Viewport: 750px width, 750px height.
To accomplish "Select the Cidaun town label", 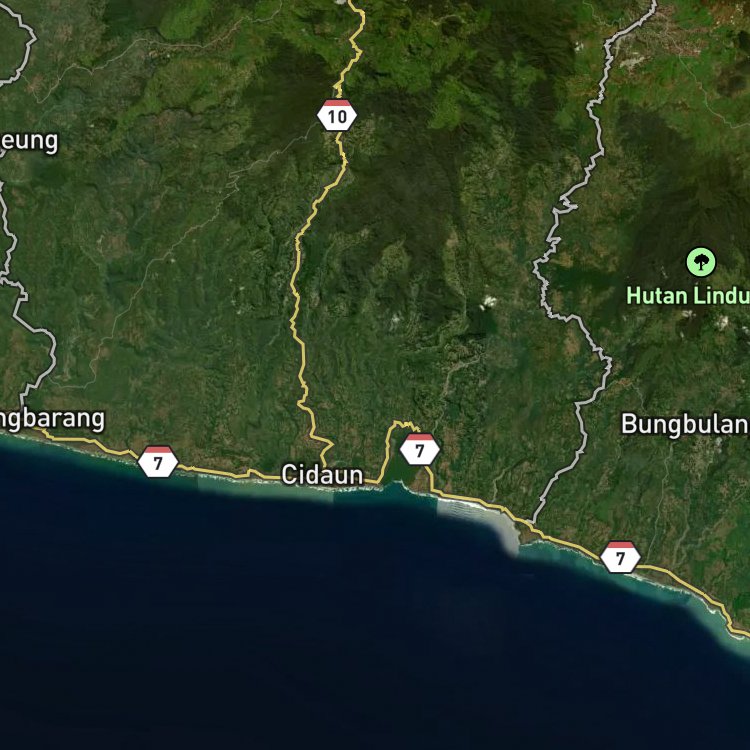I will pyautogui.click(x=322, y=474).
